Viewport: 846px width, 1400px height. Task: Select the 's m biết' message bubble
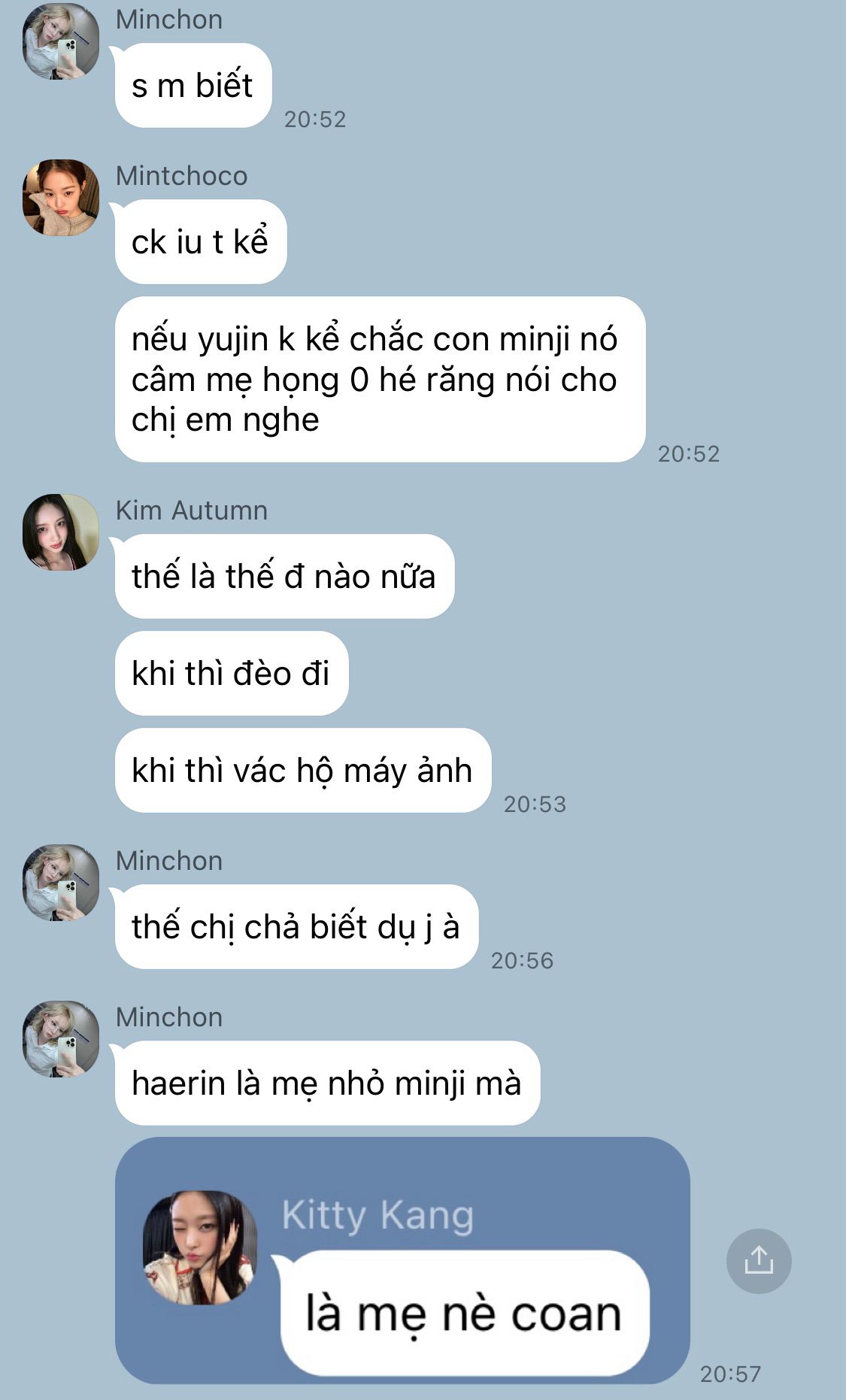(x=193, y=85)
